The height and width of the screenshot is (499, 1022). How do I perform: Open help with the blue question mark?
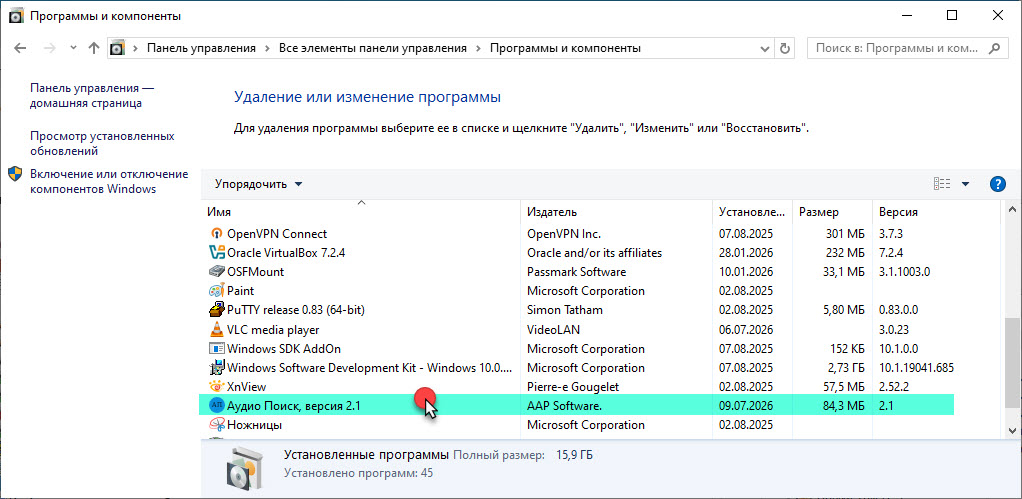coord(997,184)
